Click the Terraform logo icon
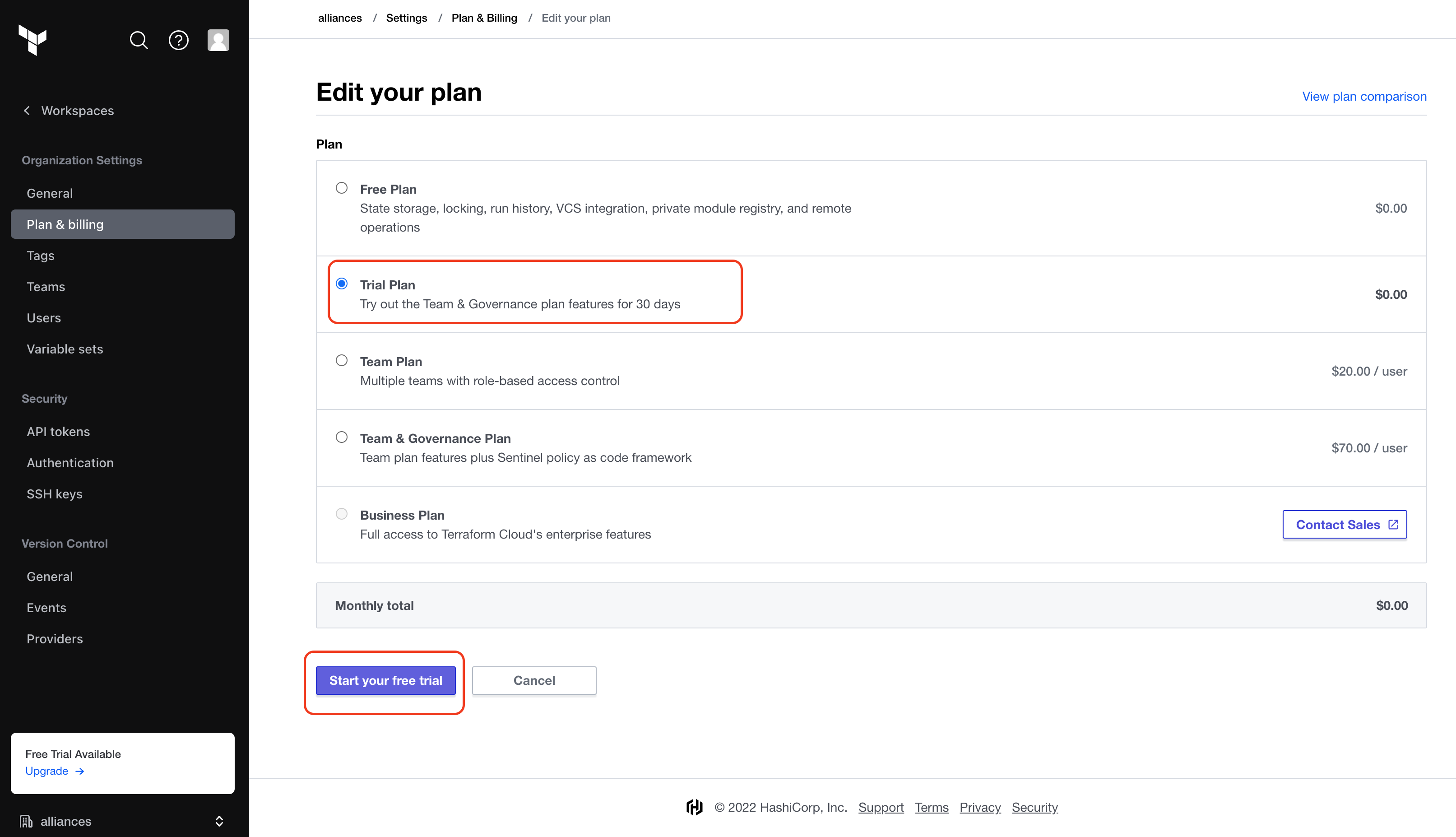 pyautogui.click(x=32, y=40)
